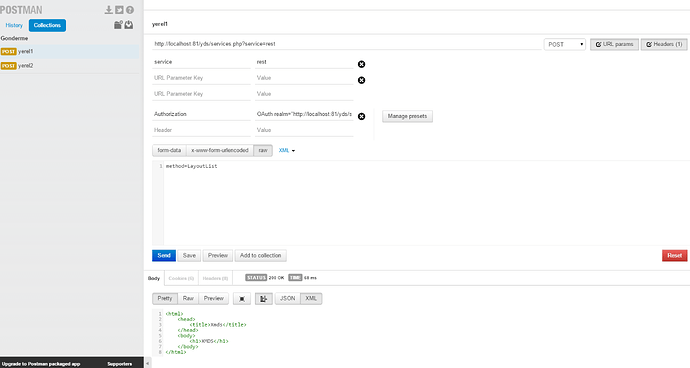Click the red Reset button
The width and height of the screenshot is (690, 368).
[x=675, y=256]
